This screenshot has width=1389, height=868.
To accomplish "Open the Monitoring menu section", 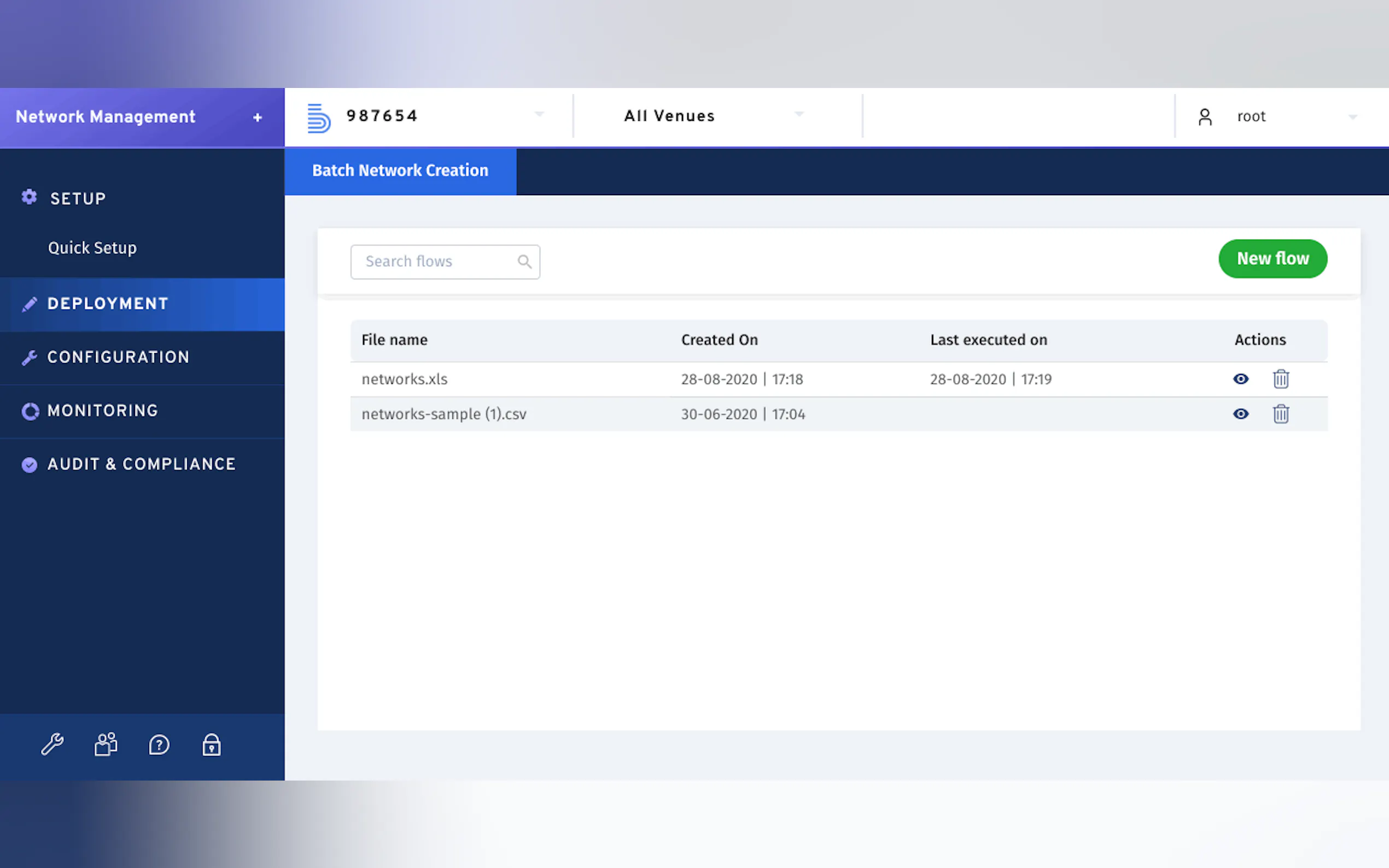I will (x=102, y=410).
